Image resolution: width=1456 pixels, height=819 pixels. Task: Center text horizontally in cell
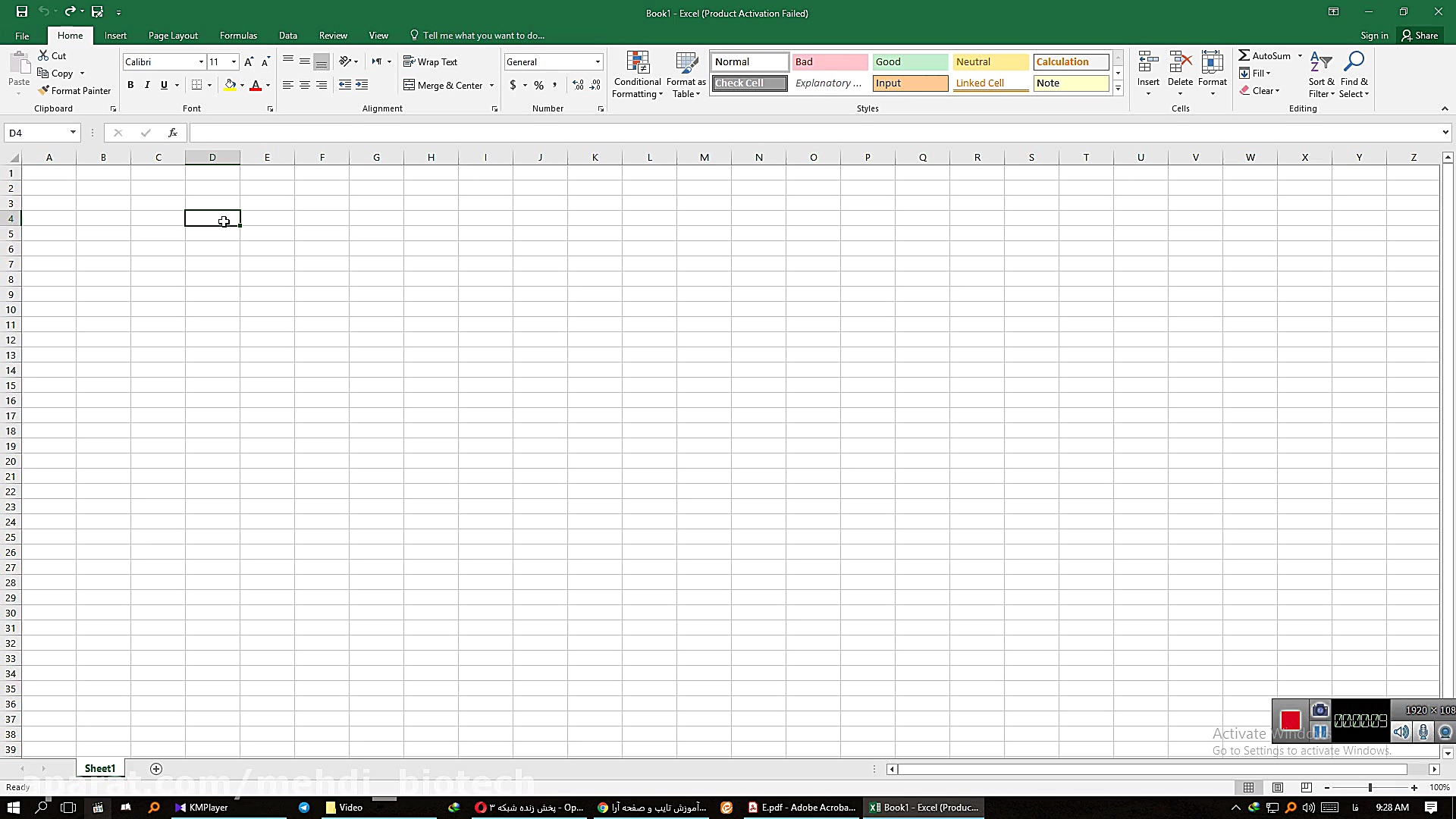pyautogui.click(x=305, y=85)
